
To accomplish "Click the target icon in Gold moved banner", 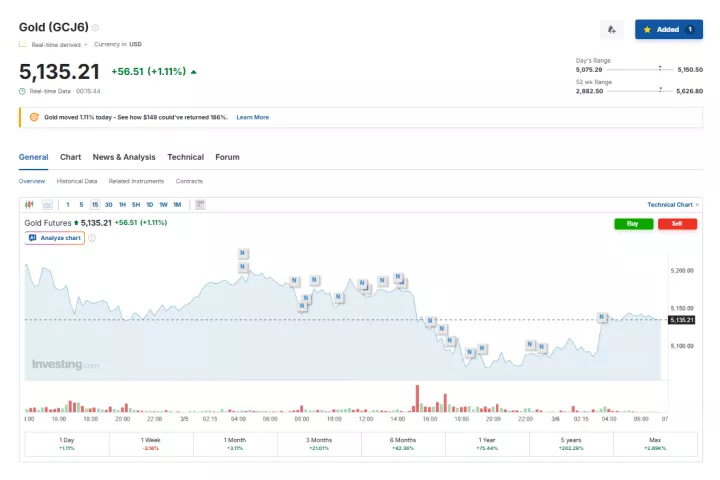I will coord(34,117).
